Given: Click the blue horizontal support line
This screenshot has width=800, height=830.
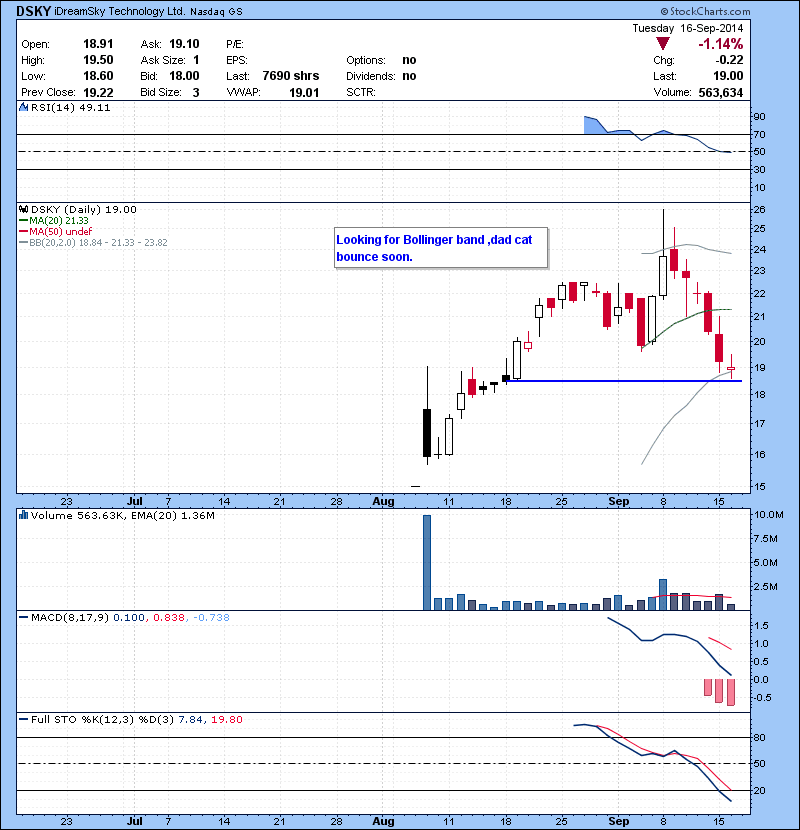Looking at the screenshot, I should click(624, 381).
